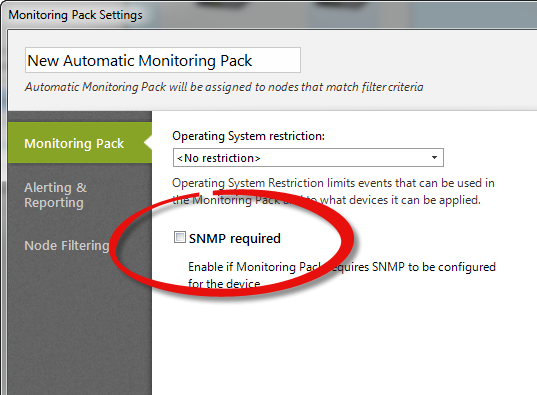Image resolution: width=537 pixels, height=395 pixels.
Task: Open the Node Filtering tab
Action: coord(67,246)
